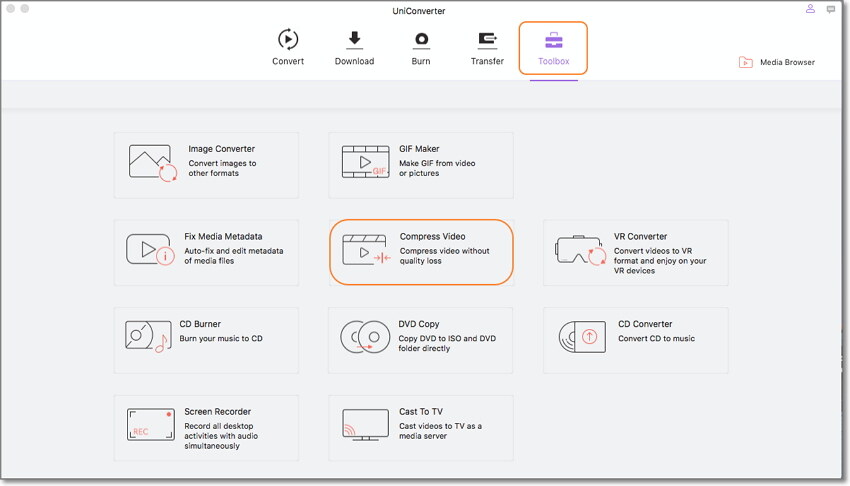Open the Burn disc icon
850x486 pixels.
[x=421, y=40]
